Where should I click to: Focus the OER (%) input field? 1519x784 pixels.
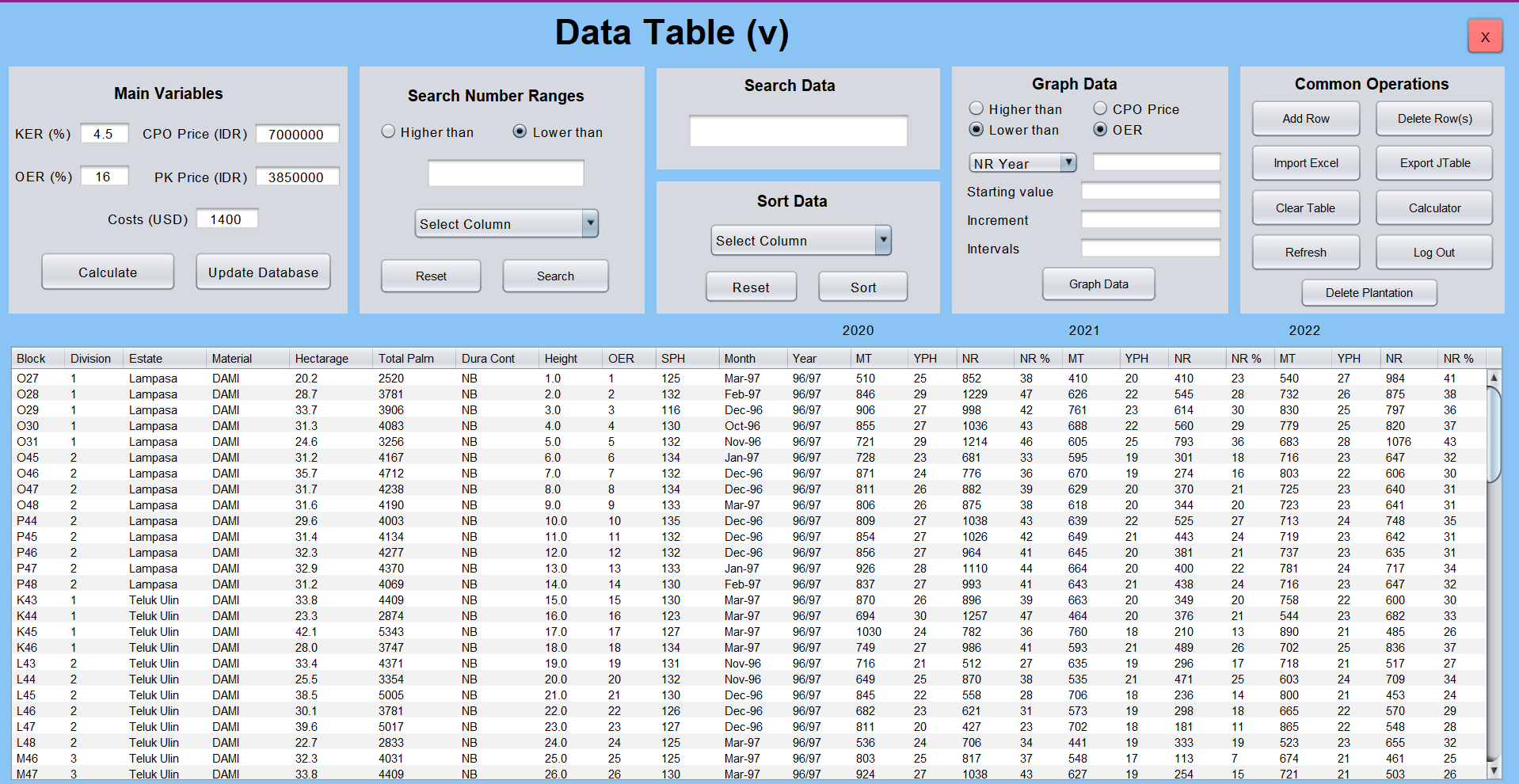104,176
